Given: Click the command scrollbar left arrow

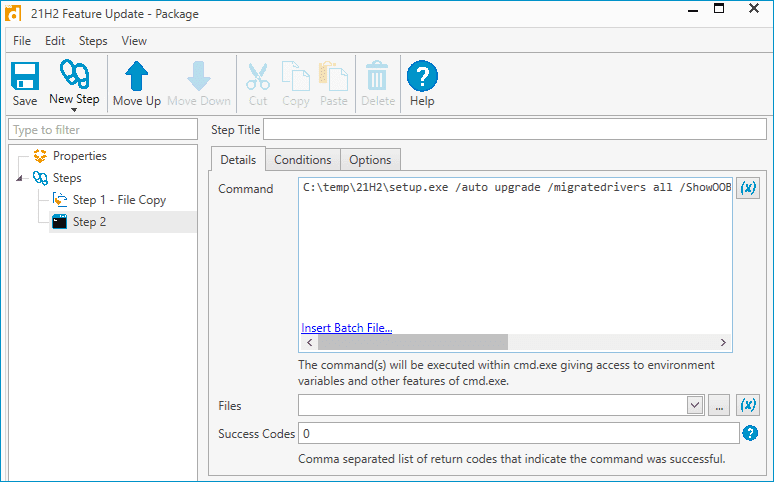Looking at the screenshot, I should (x=310, y=342).
